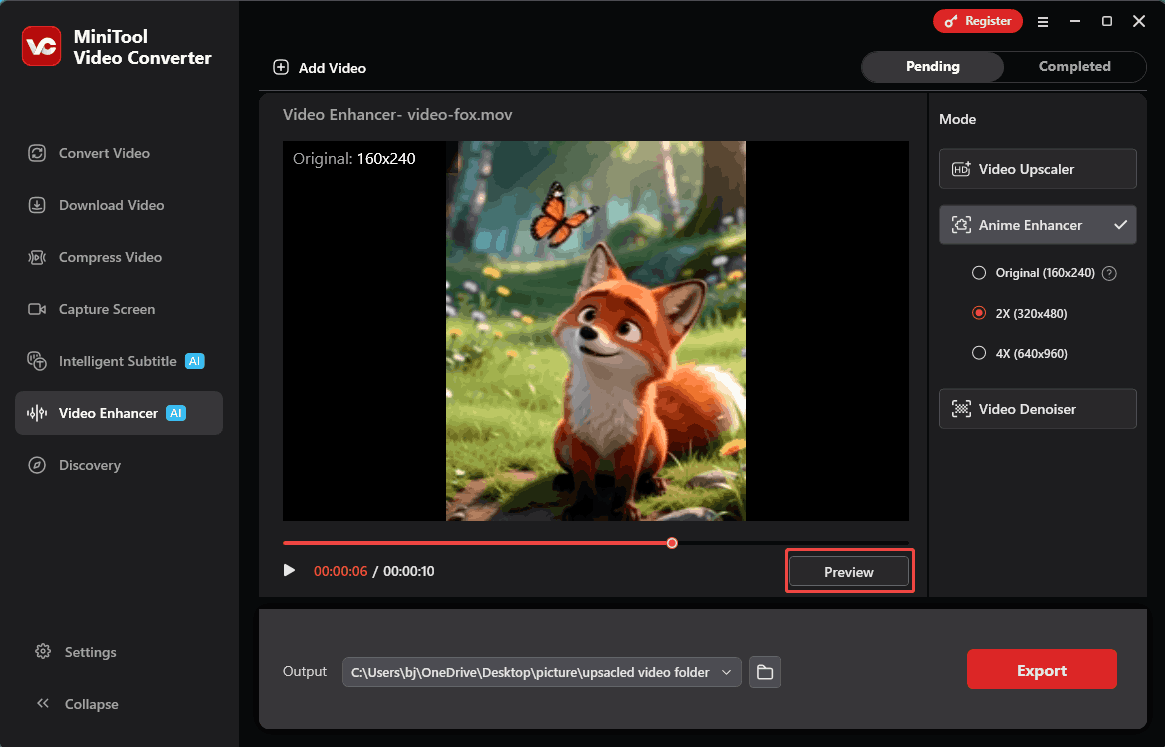The image size is (1165, 747).
Task: Click the Download Video arrow icon
Action: [x=37, y=205]
